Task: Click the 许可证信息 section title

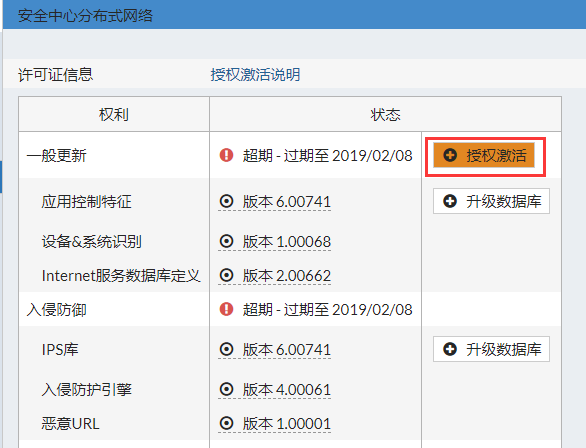Action: [x=55, y=74]
